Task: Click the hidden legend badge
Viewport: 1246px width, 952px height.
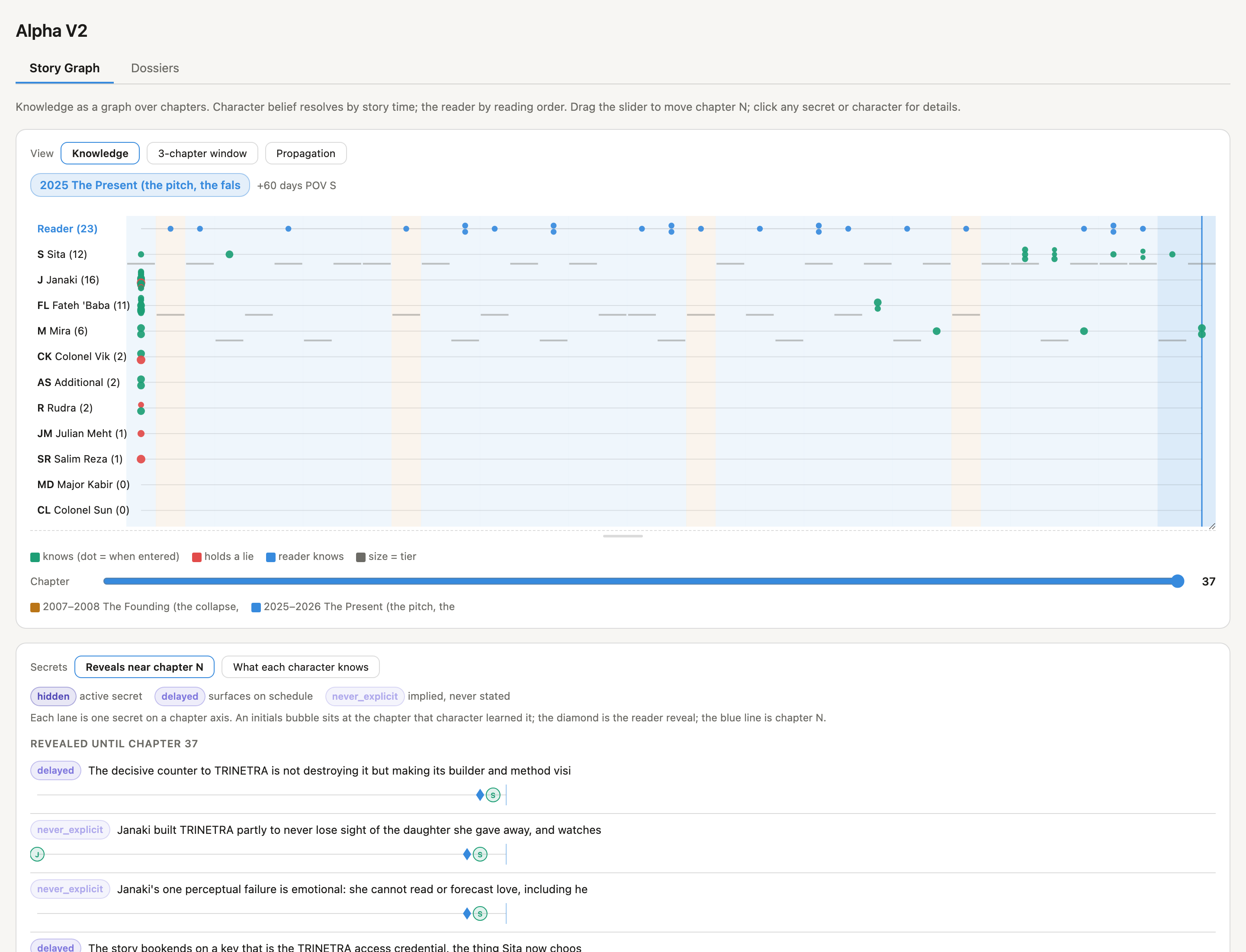Action: point(53,696)
